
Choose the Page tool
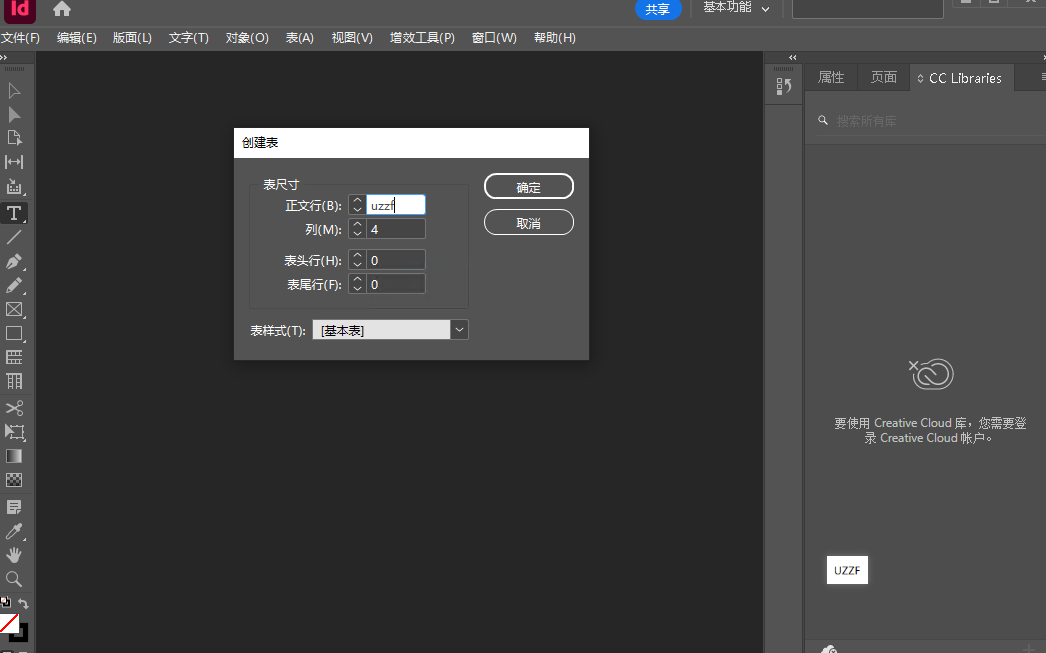point(14,138)
